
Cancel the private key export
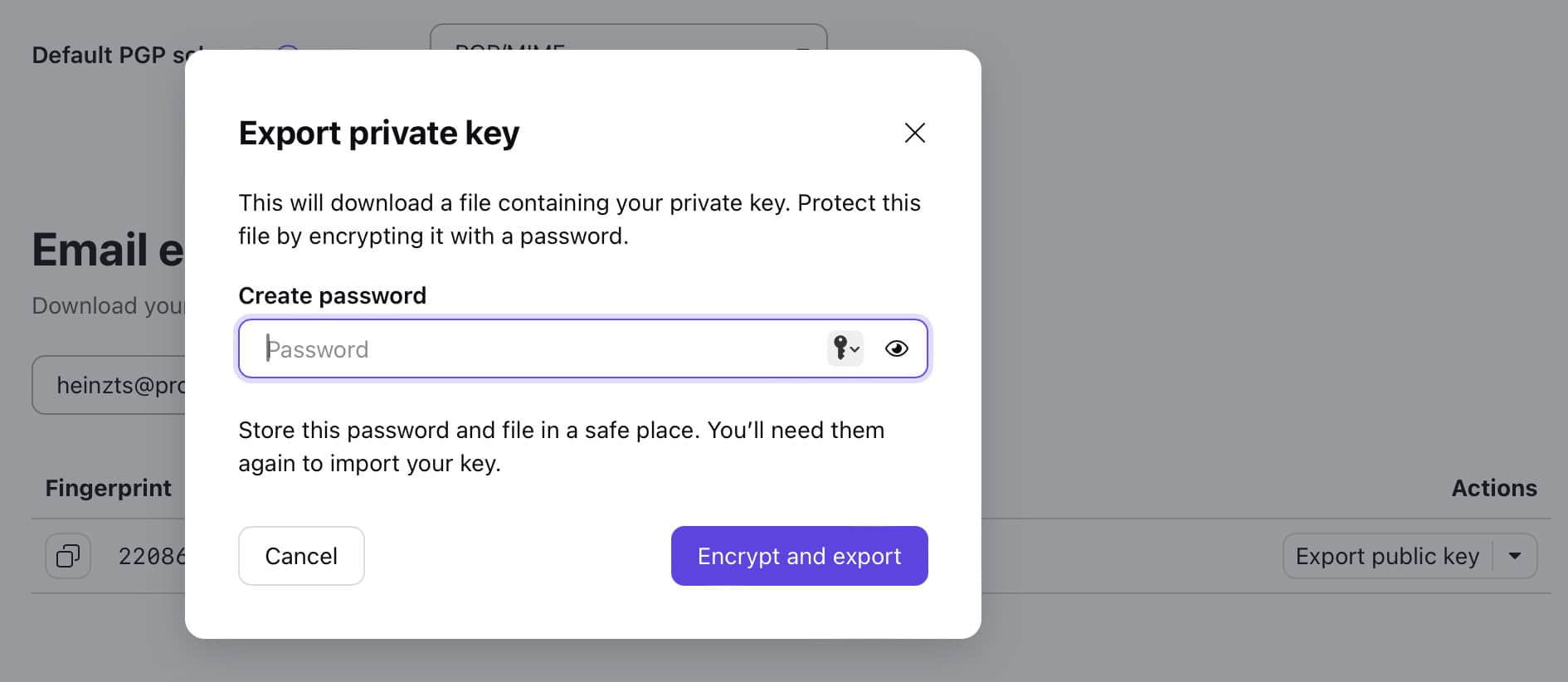pos(300,556)
